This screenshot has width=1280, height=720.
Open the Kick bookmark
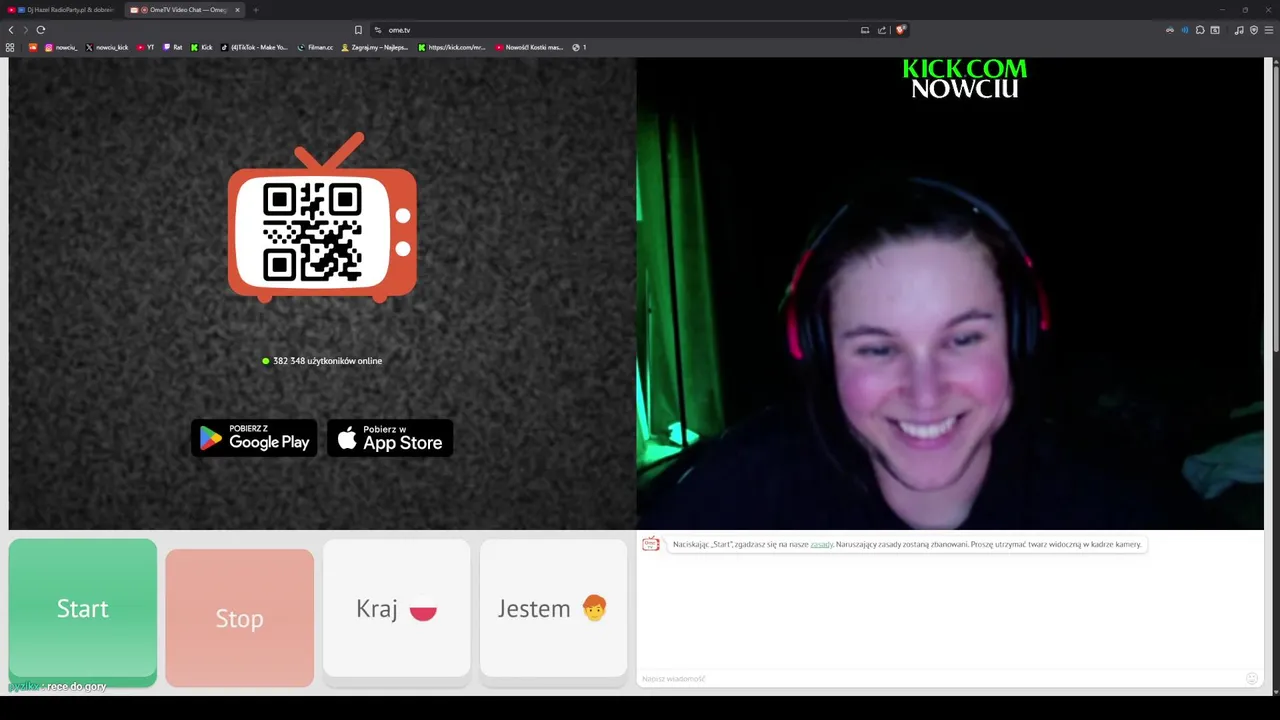click(202, 47)
